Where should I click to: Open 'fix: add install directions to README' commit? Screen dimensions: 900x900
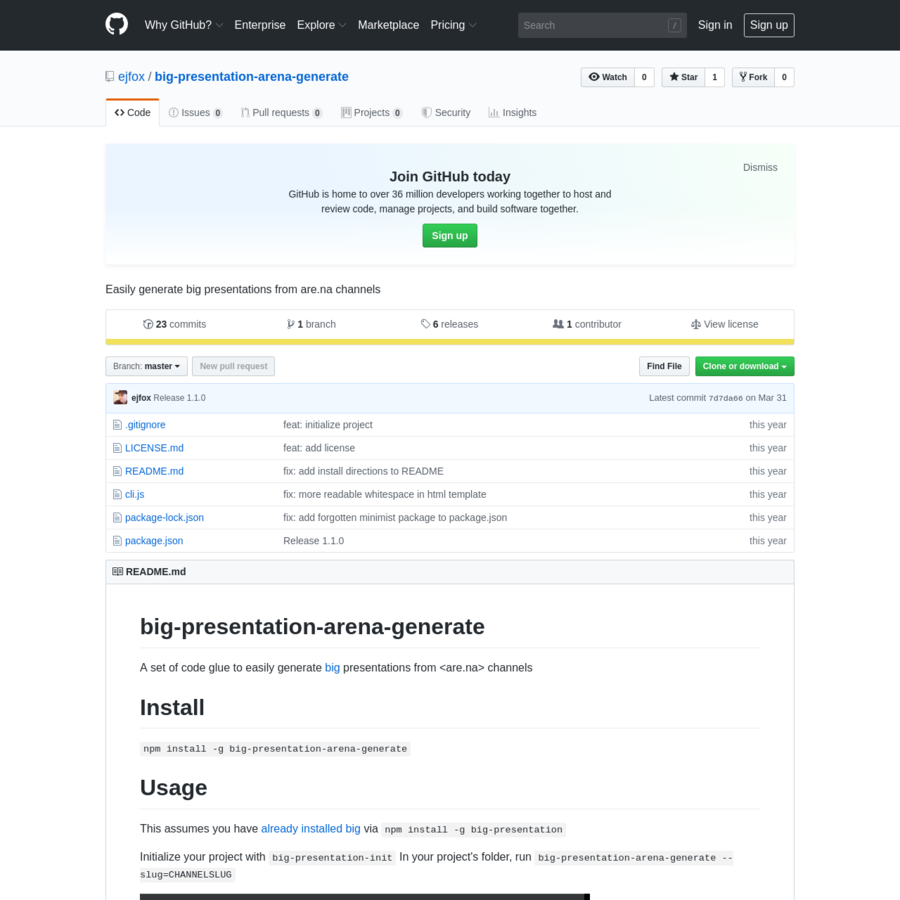(x=363, y=471)
